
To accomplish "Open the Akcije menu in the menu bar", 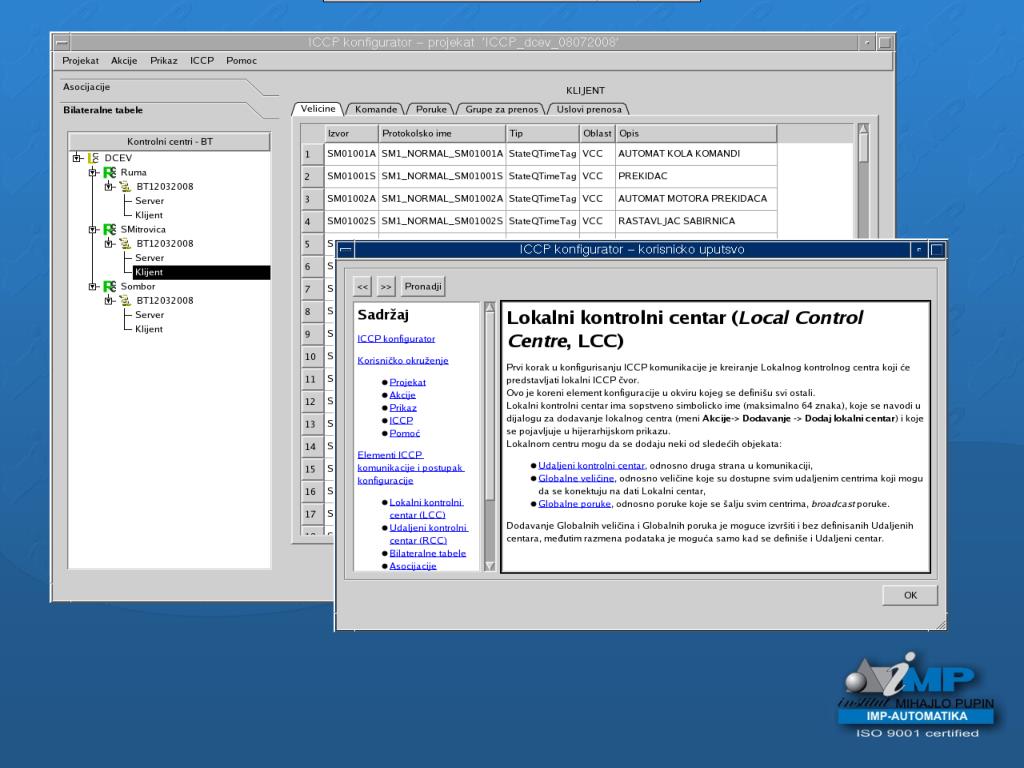I will coord(124,61).
